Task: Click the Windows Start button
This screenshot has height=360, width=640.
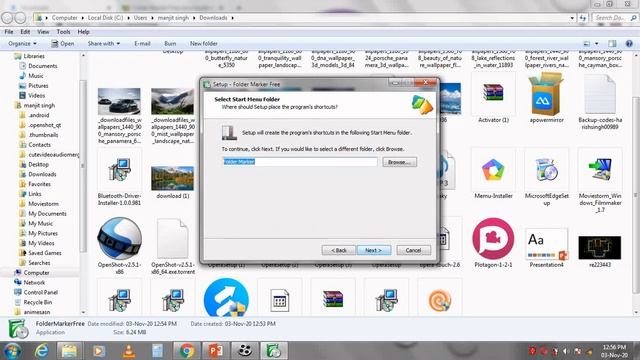Action: click(13, 351)
